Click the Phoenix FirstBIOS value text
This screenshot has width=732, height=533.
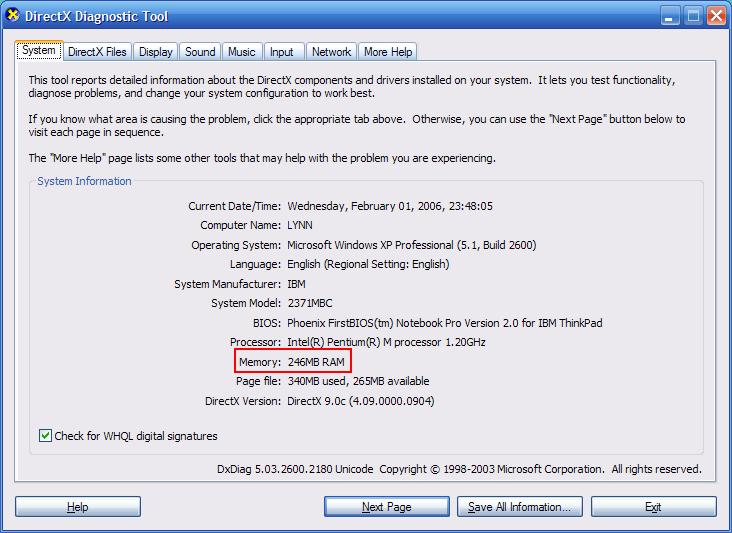tap(444, 323)
